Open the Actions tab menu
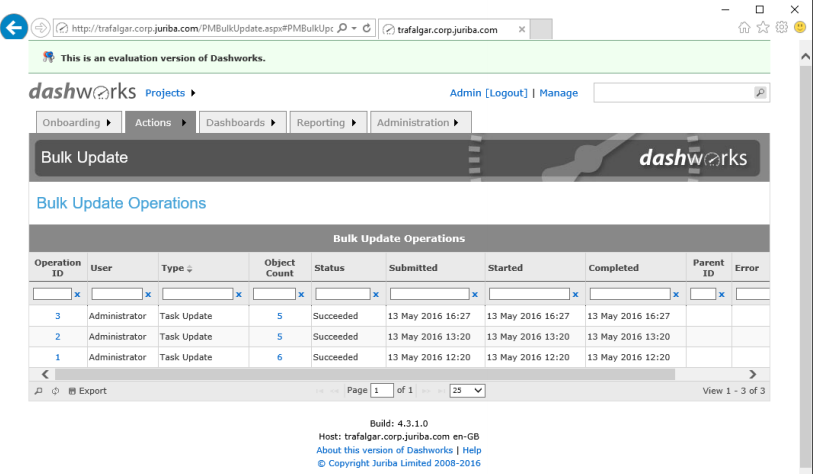813x474 pixels. 160,122
